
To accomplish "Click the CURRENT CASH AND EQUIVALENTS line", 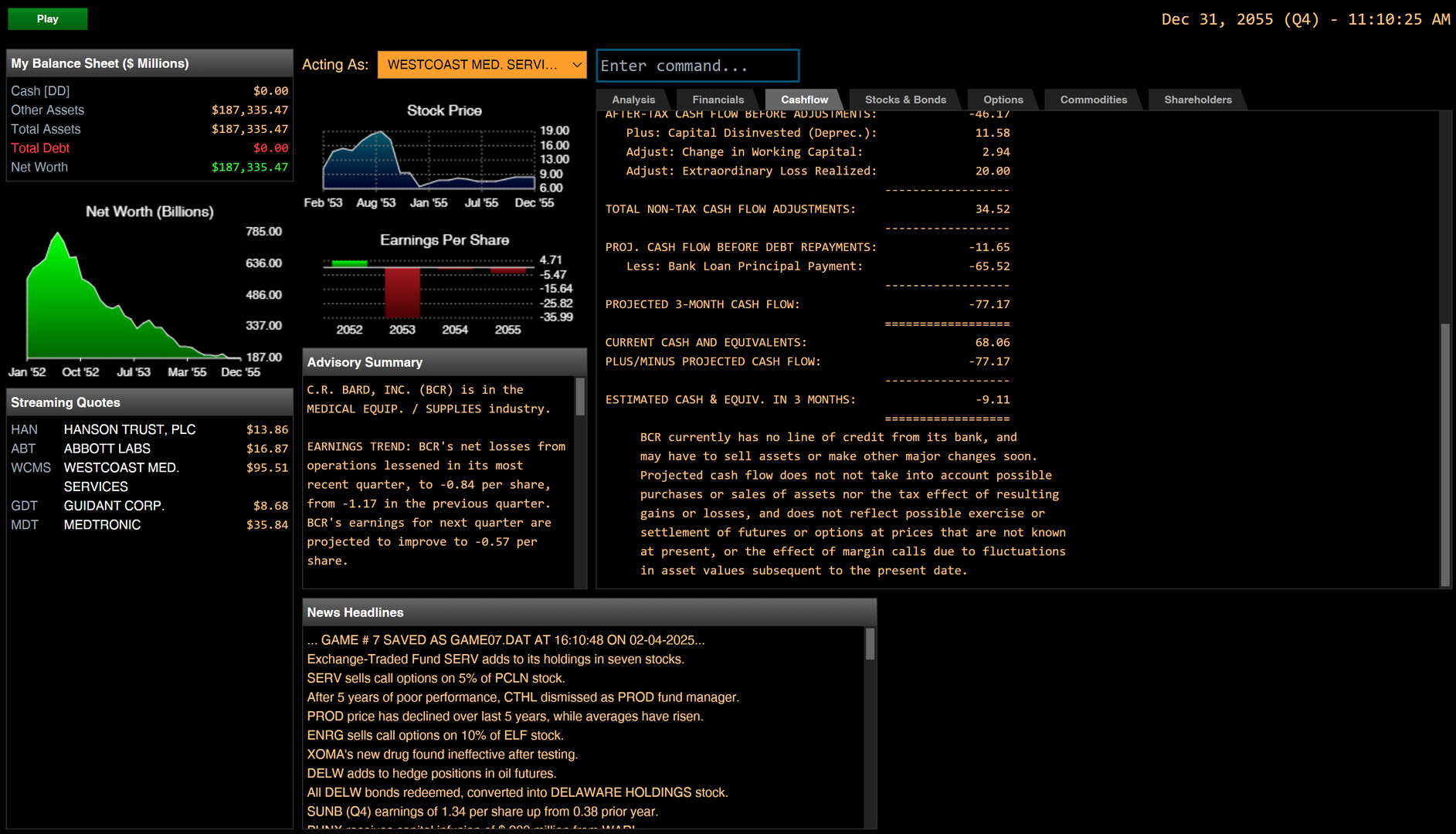I will [x=807, y=342].
